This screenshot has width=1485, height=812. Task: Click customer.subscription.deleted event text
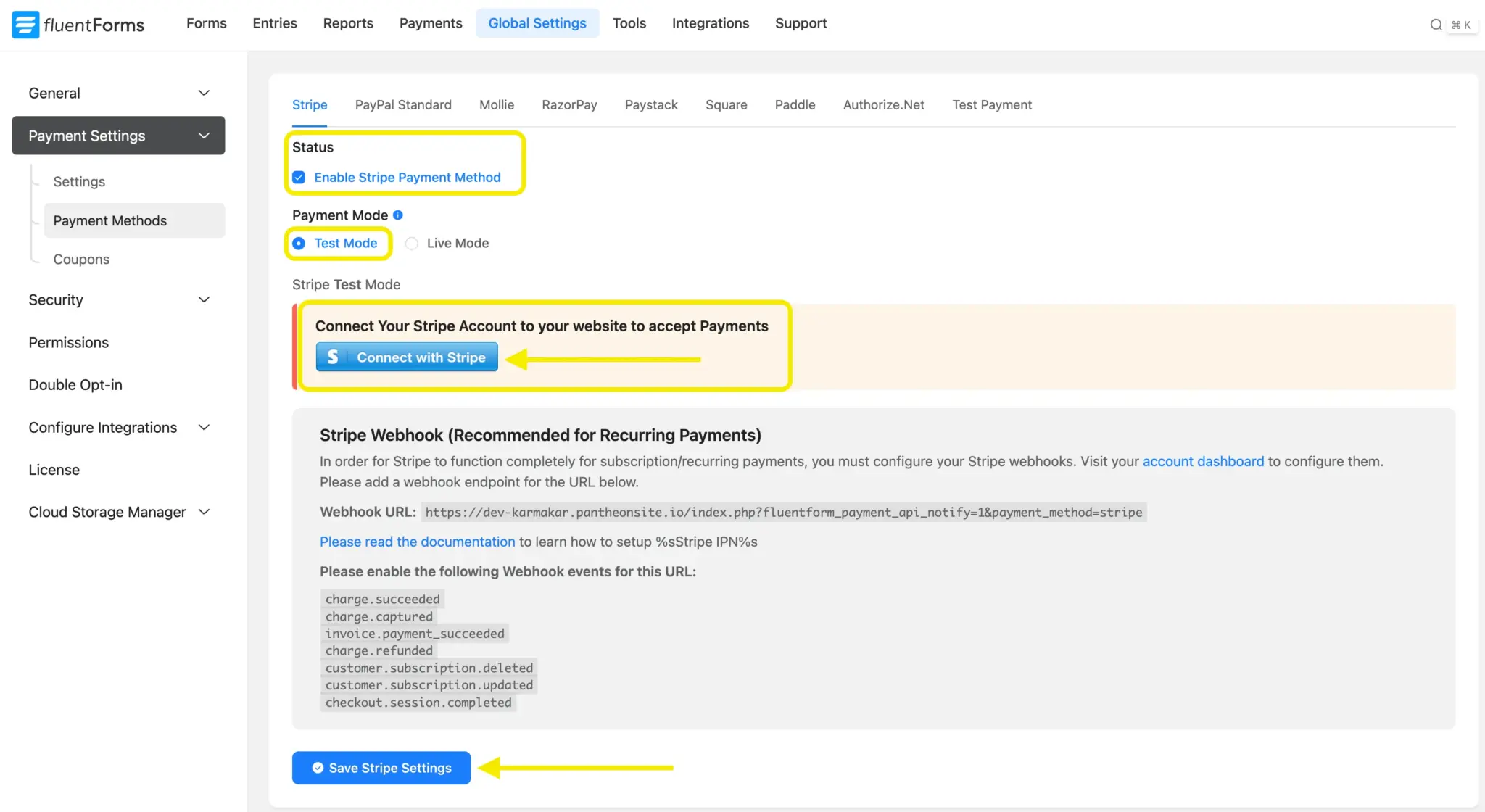(x=429, y=668)
